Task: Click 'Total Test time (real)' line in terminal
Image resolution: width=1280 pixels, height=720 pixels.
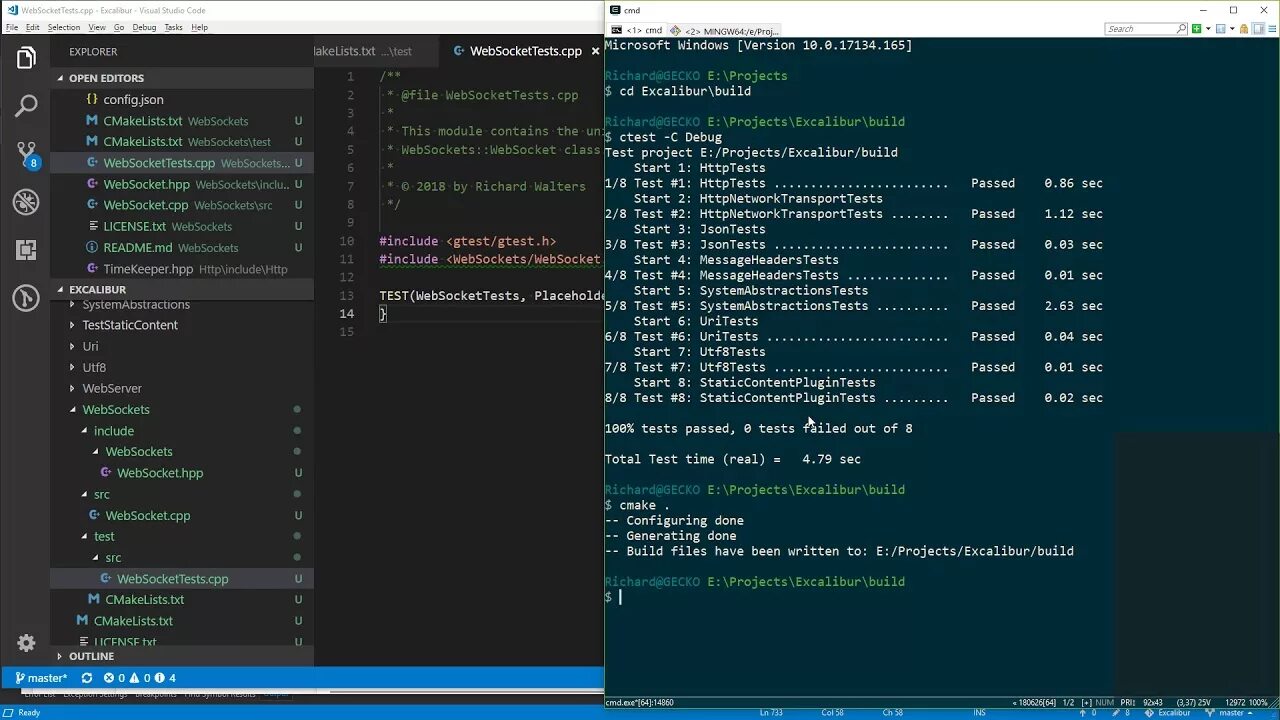Action: click(732, 459)
